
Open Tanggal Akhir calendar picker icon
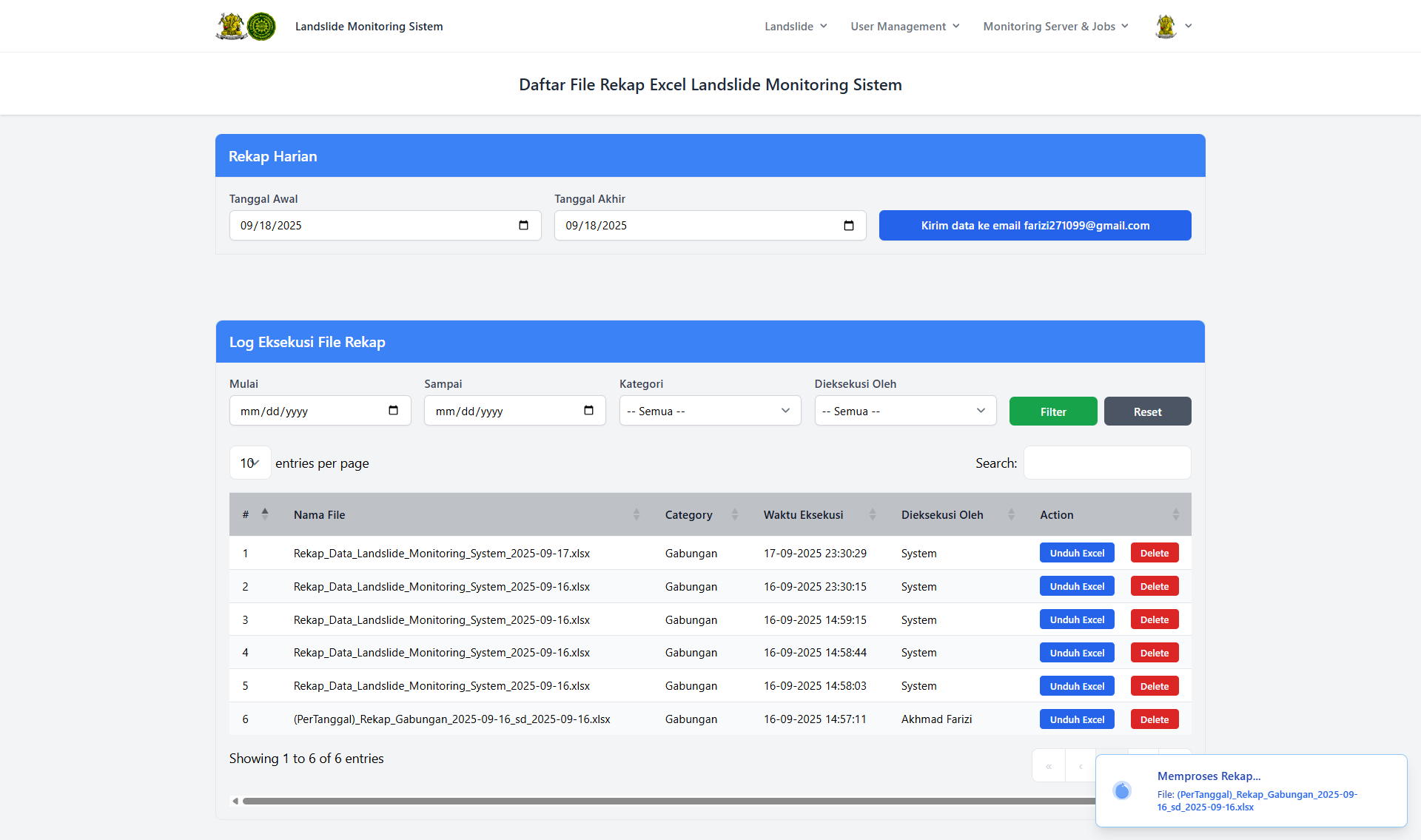(848, 226)
